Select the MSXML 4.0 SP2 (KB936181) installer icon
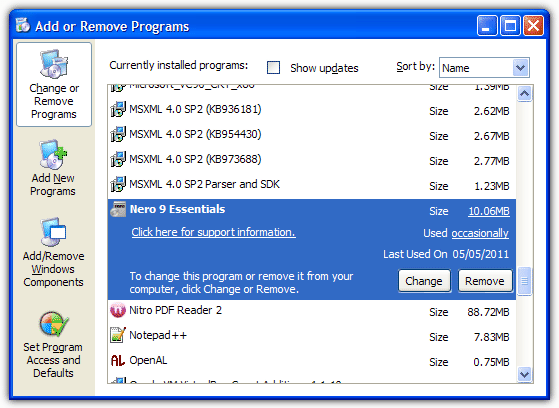 [118, 109]
